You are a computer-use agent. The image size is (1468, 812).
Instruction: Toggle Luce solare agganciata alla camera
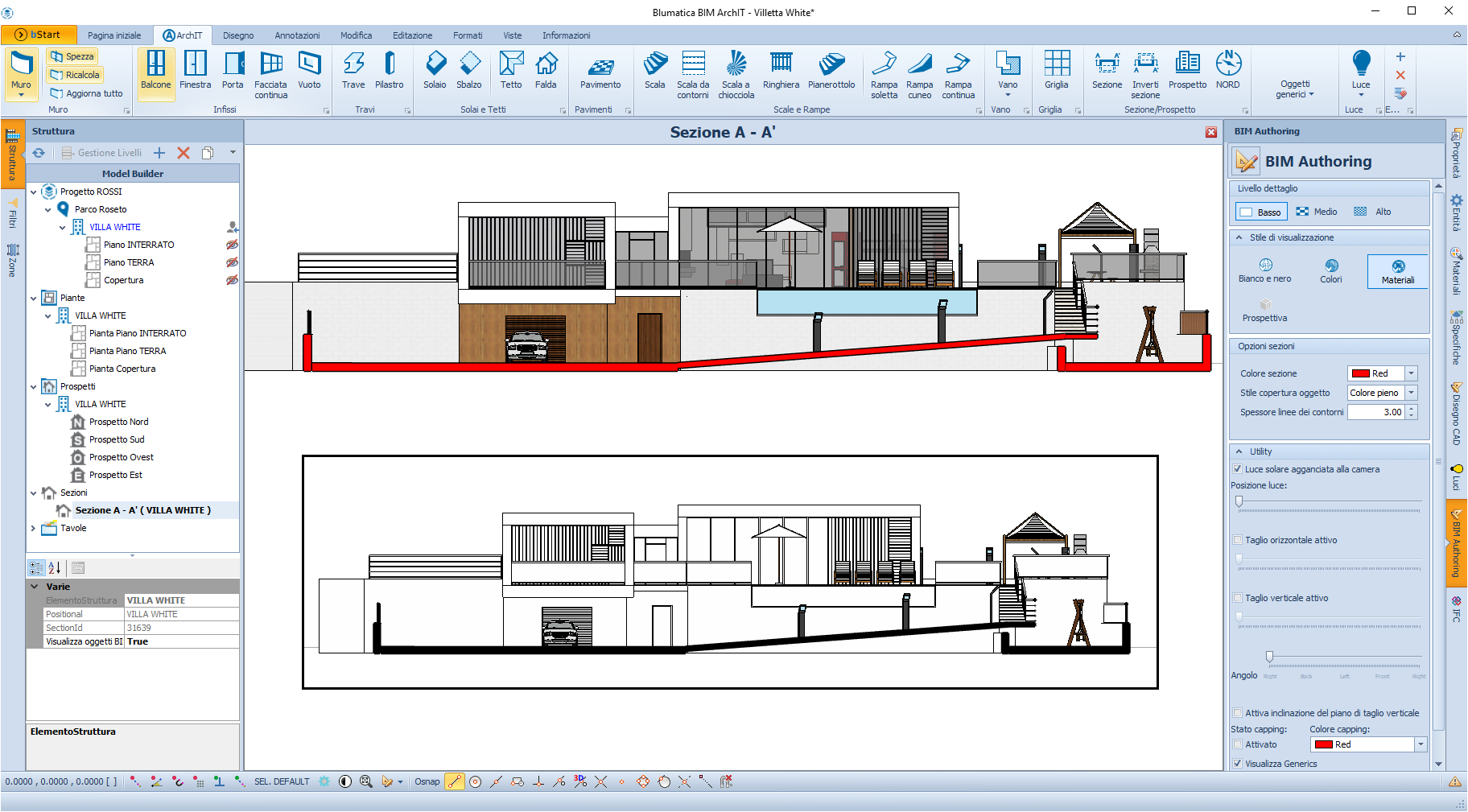coord(1238,469)
